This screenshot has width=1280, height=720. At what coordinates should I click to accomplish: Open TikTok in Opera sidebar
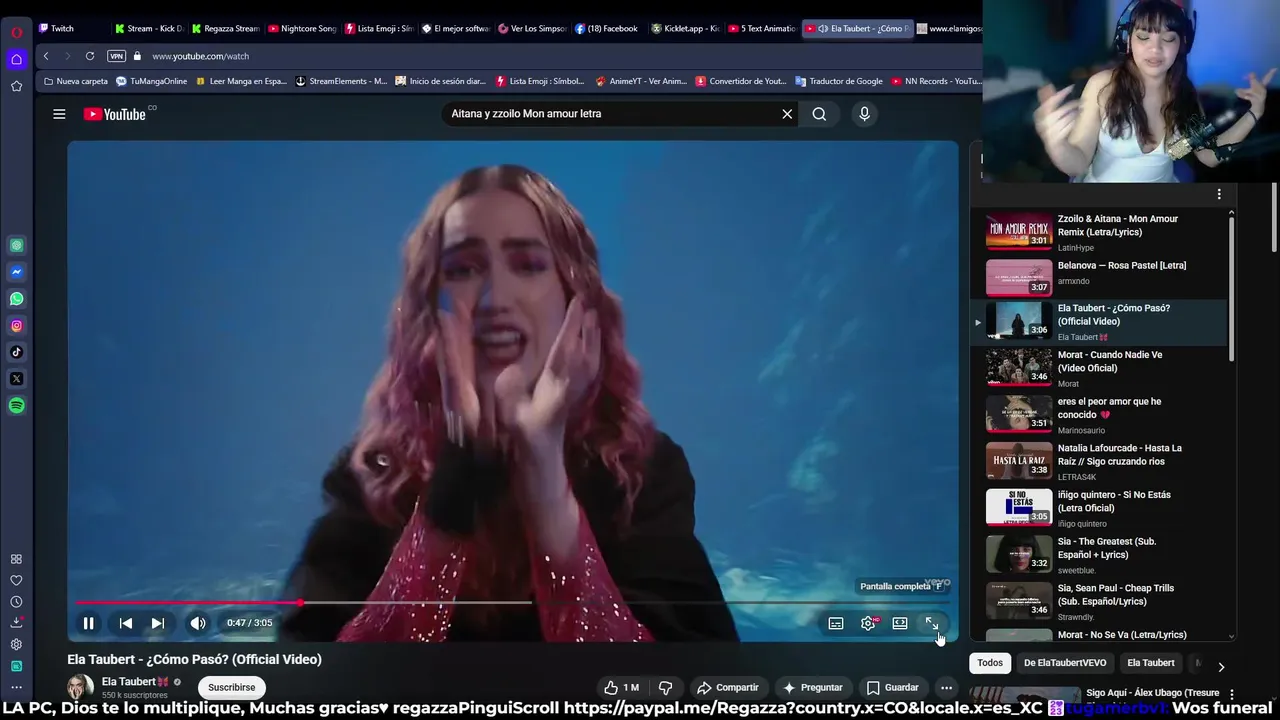click(16, 352)
